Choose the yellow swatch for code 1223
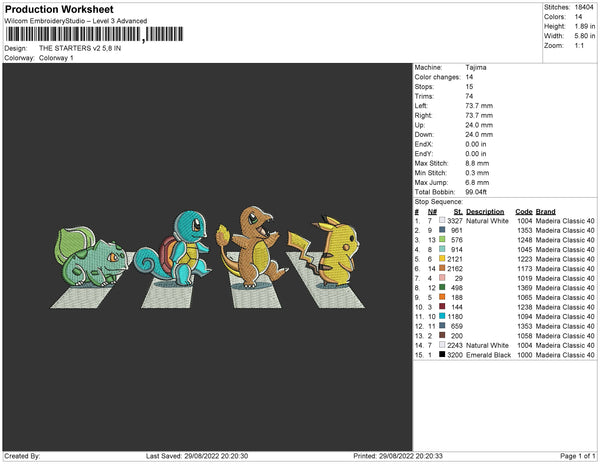This screenshot has width=600, height=464. (x=442, y=259)
